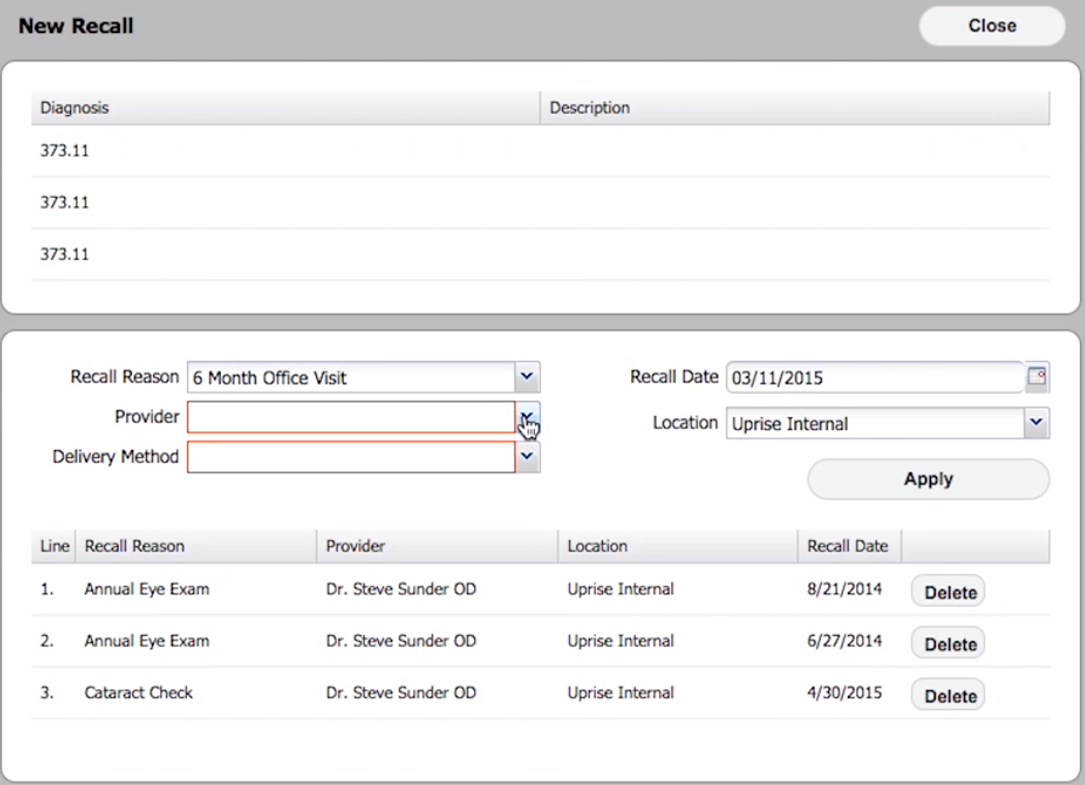Select the Cataract Check row in the list
The height and width of the screenshot is (785, 1085).
coord(400,692)
